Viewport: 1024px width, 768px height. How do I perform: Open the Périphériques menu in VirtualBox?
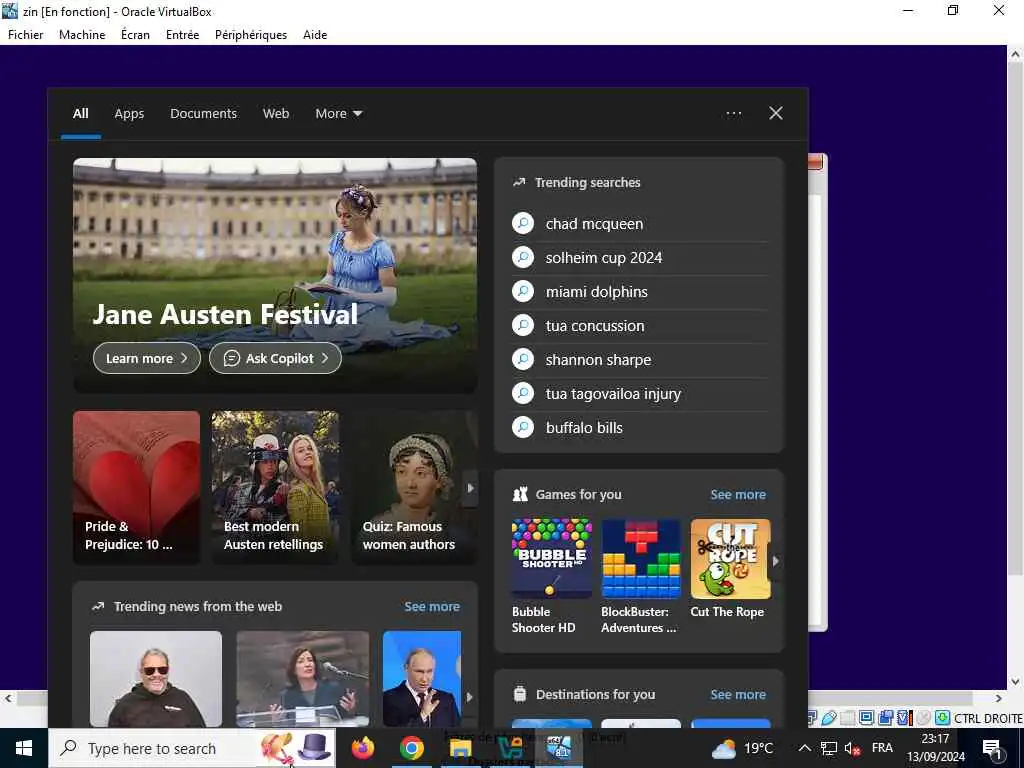[x=251, y=35]
